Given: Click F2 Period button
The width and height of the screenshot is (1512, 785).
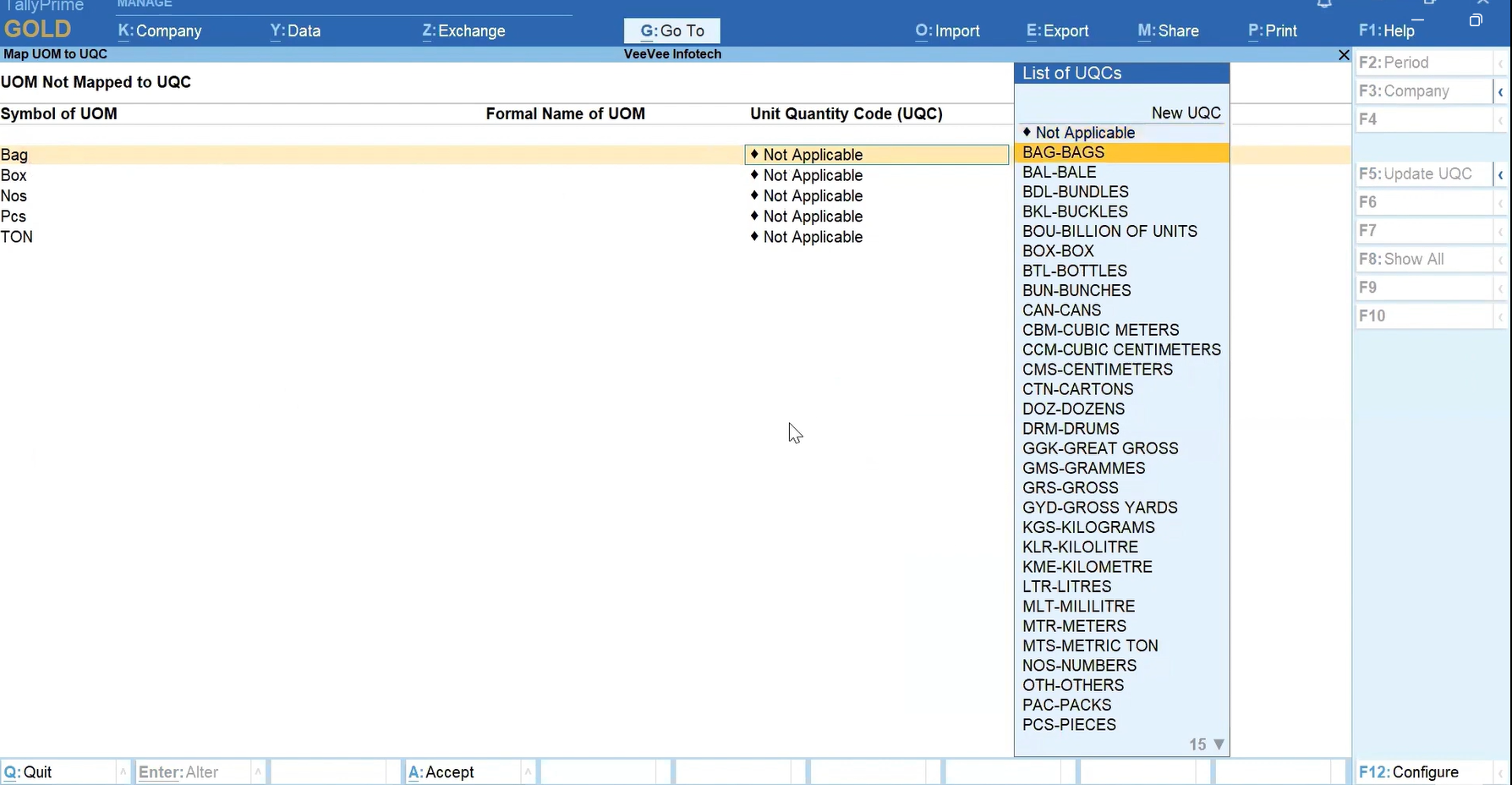Looking at the screenshot, I should (x=1422, y=63).
